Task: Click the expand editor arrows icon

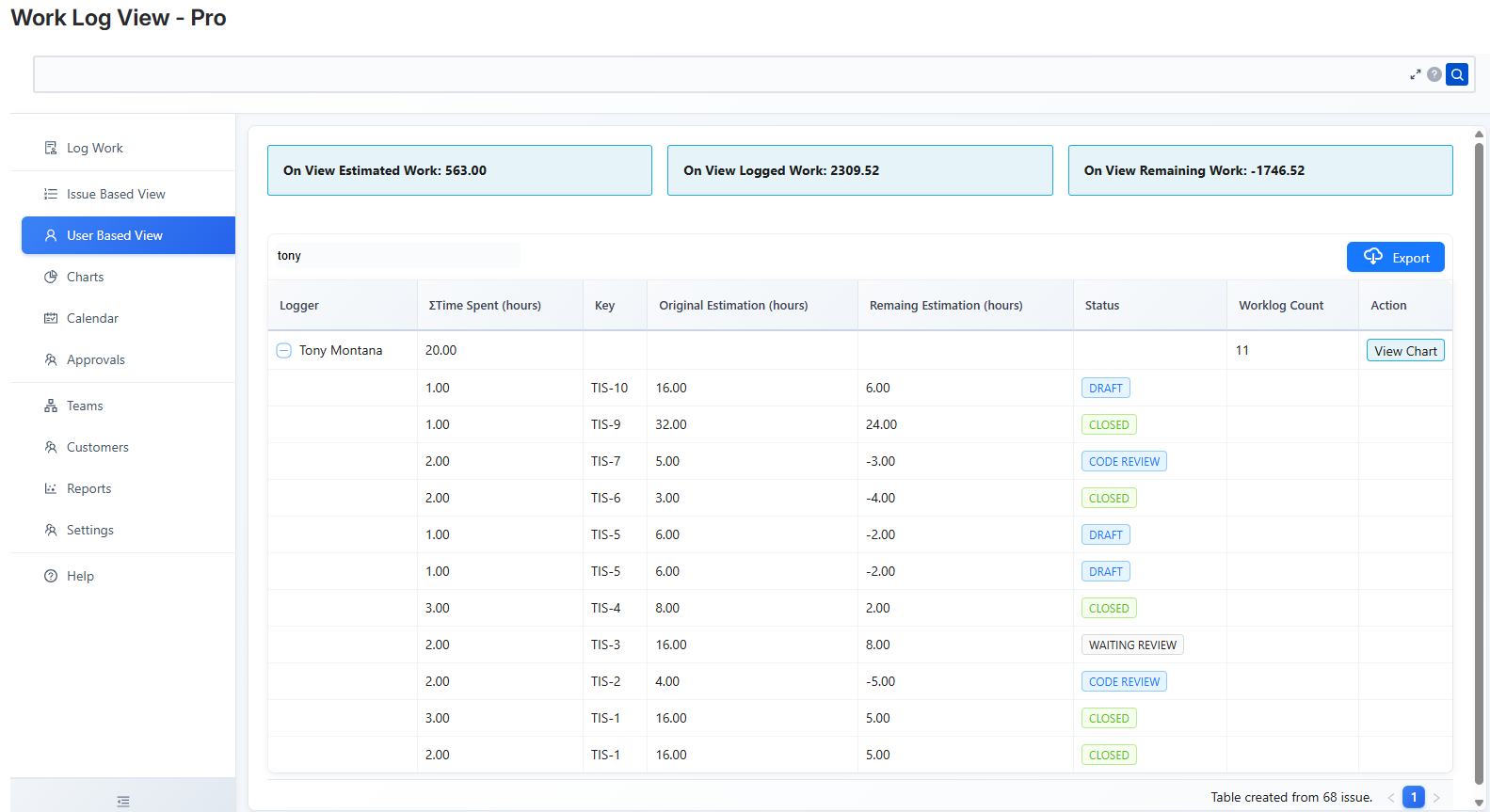Action: pyautogui.click(x=1415, y=74)
